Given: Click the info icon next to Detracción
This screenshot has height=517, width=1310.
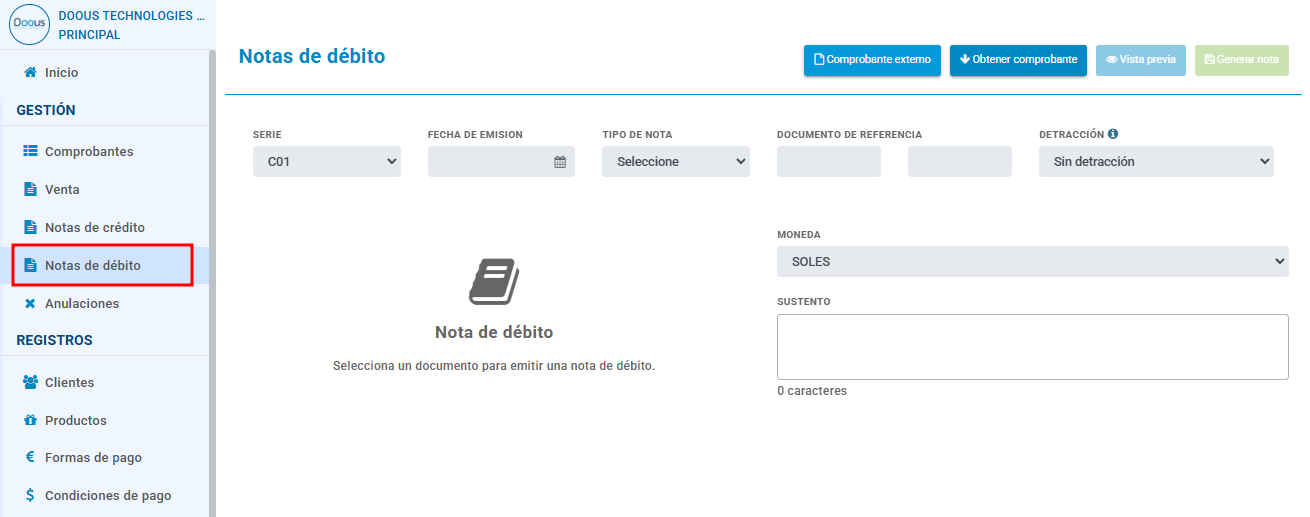Looking at the screenshot, I should (1113, 134).
